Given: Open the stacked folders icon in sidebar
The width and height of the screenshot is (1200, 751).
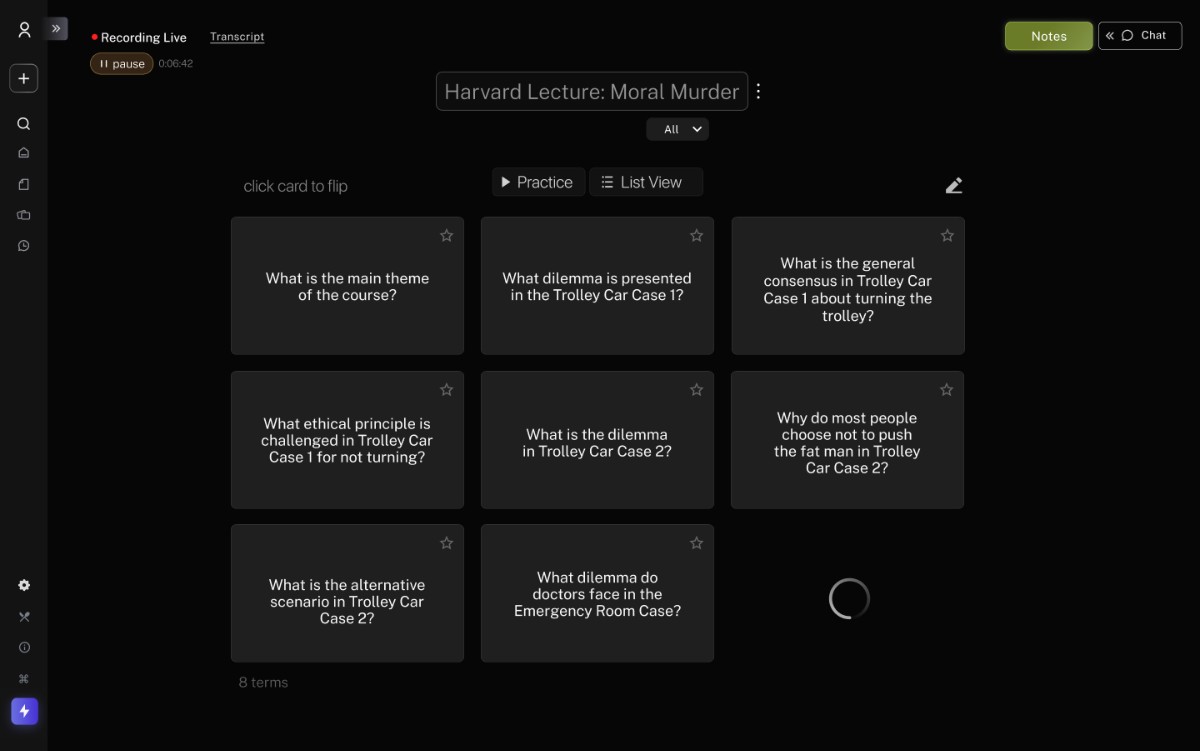Looking at the screenshot, I should click(24, 215).
